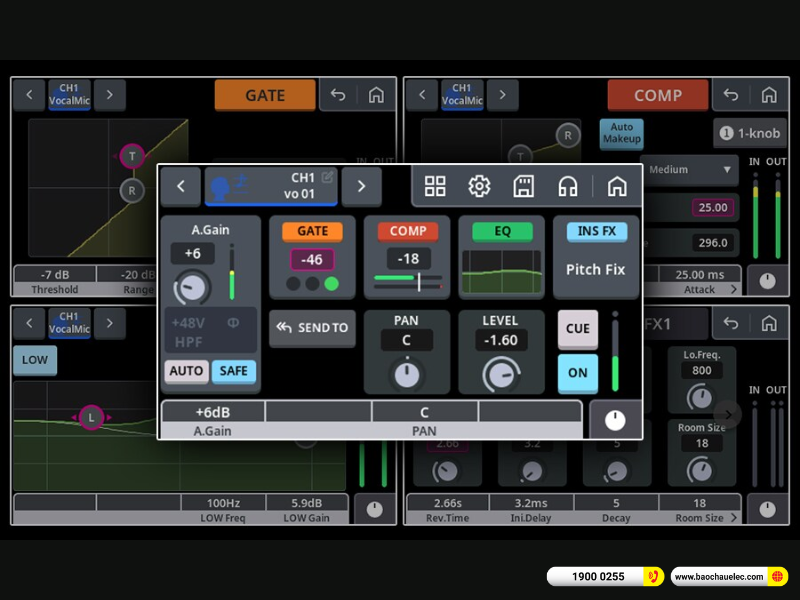Open the headphones monitor icon
The width and height of the screenshot is (800, 600).
(x=568, y=186)
